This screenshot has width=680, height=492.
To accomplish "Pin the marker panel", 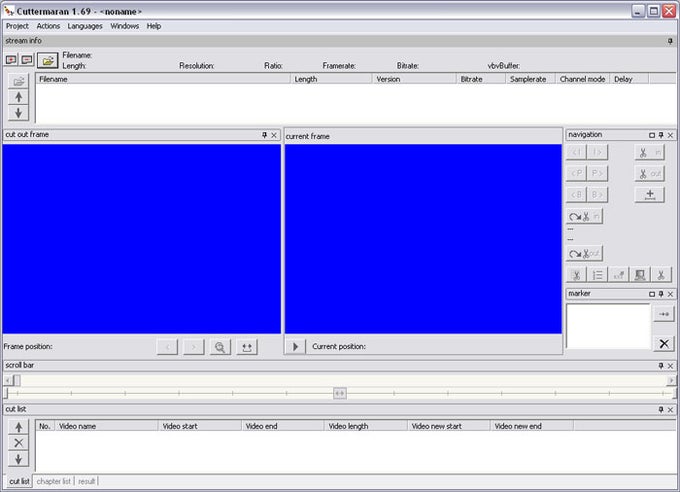I will (661, 294).
